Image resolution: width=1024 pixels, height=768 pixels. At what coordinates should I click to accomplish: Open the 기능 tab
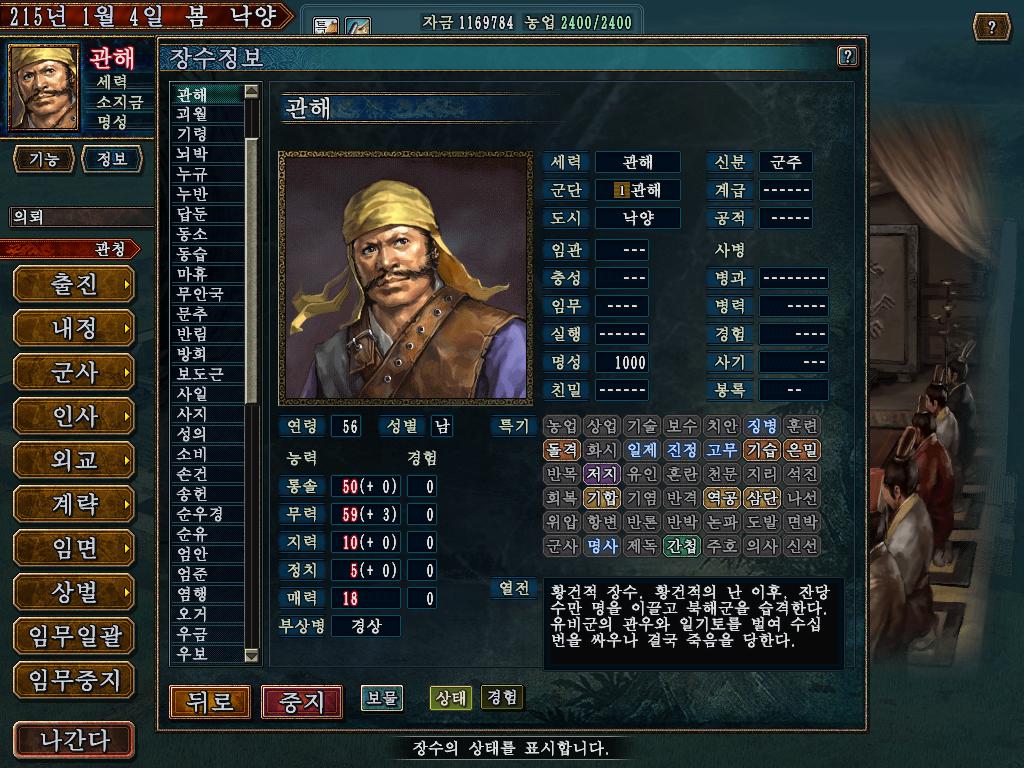pos(44,159)
